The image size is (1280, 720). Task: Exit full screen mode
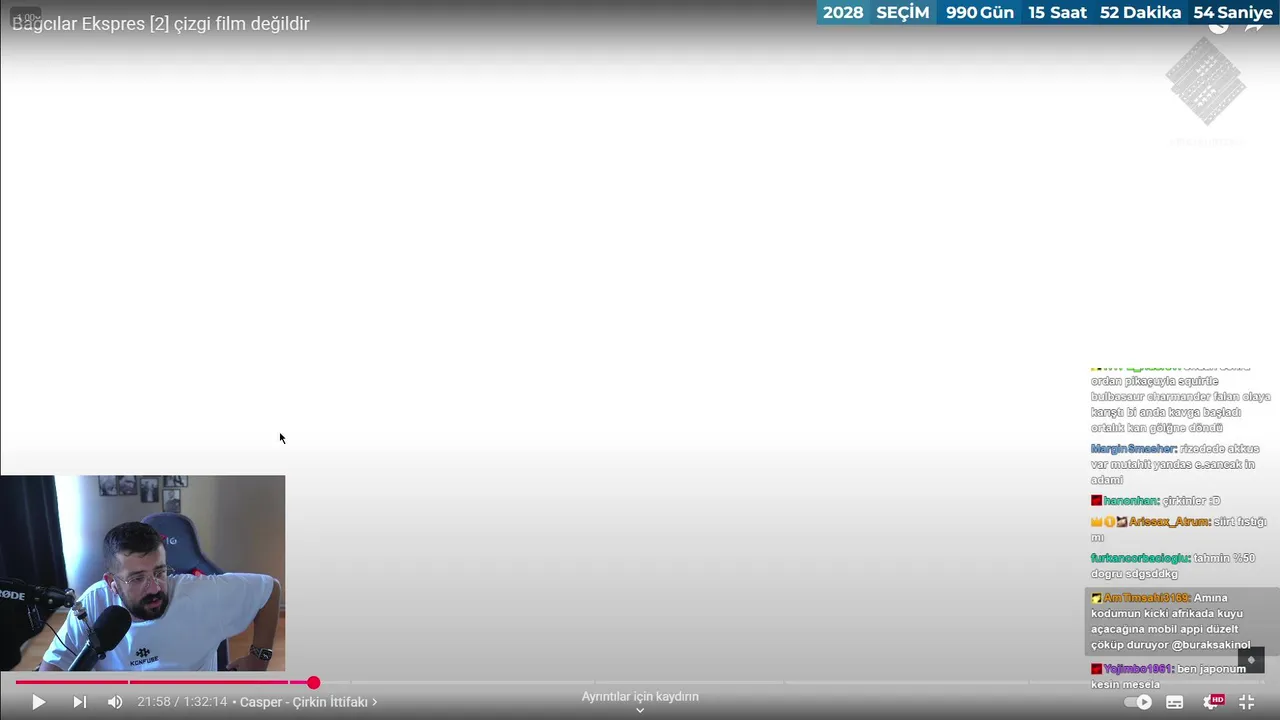[x=1247, y=702]
